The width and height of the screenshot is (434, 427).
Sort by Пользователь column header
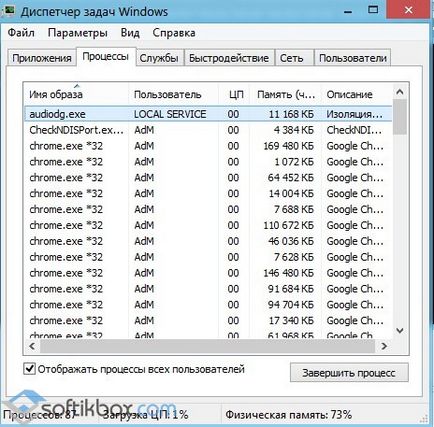(173, 94)
